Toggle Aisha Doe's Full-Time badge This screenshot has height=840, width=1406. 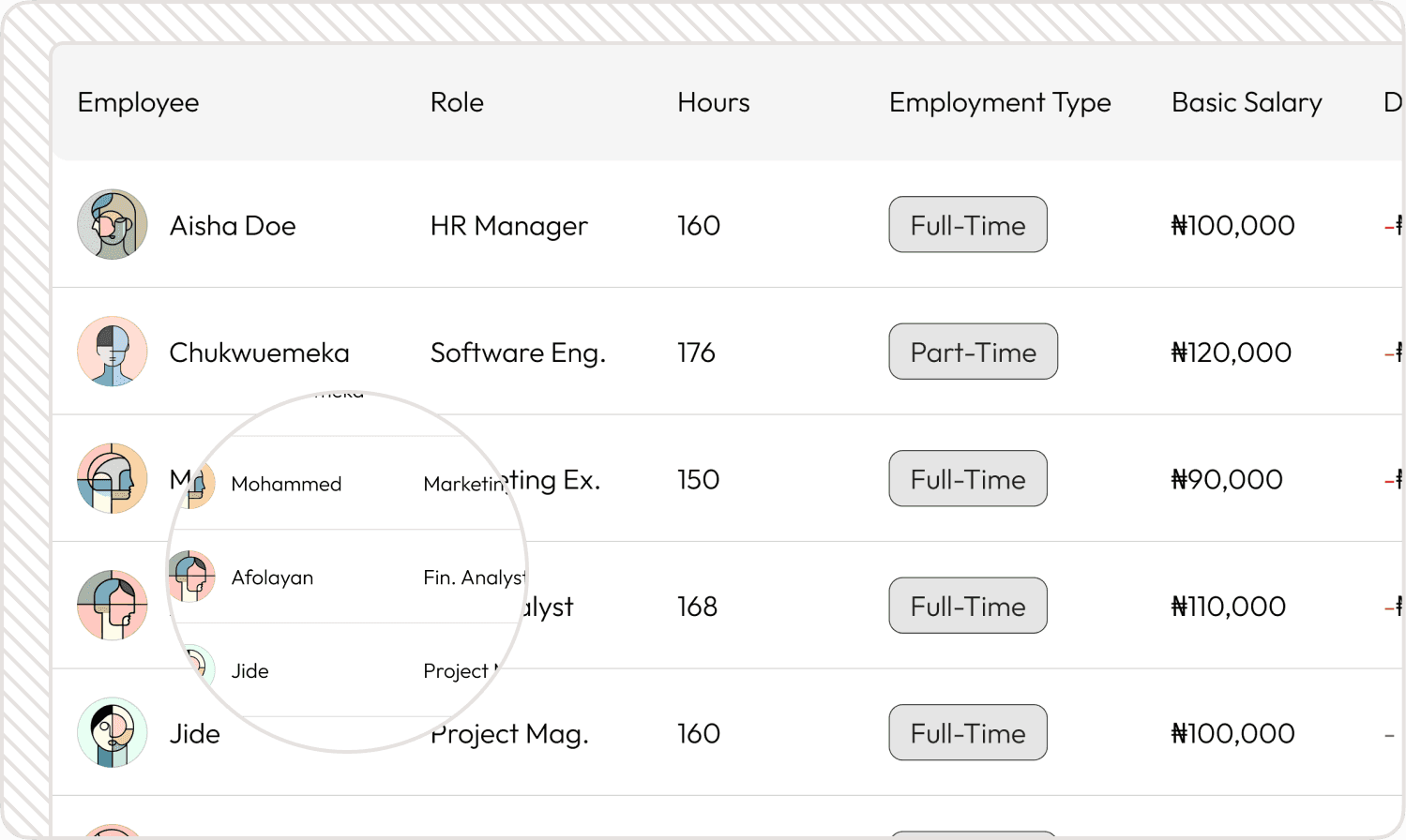[x=967, y=224]
